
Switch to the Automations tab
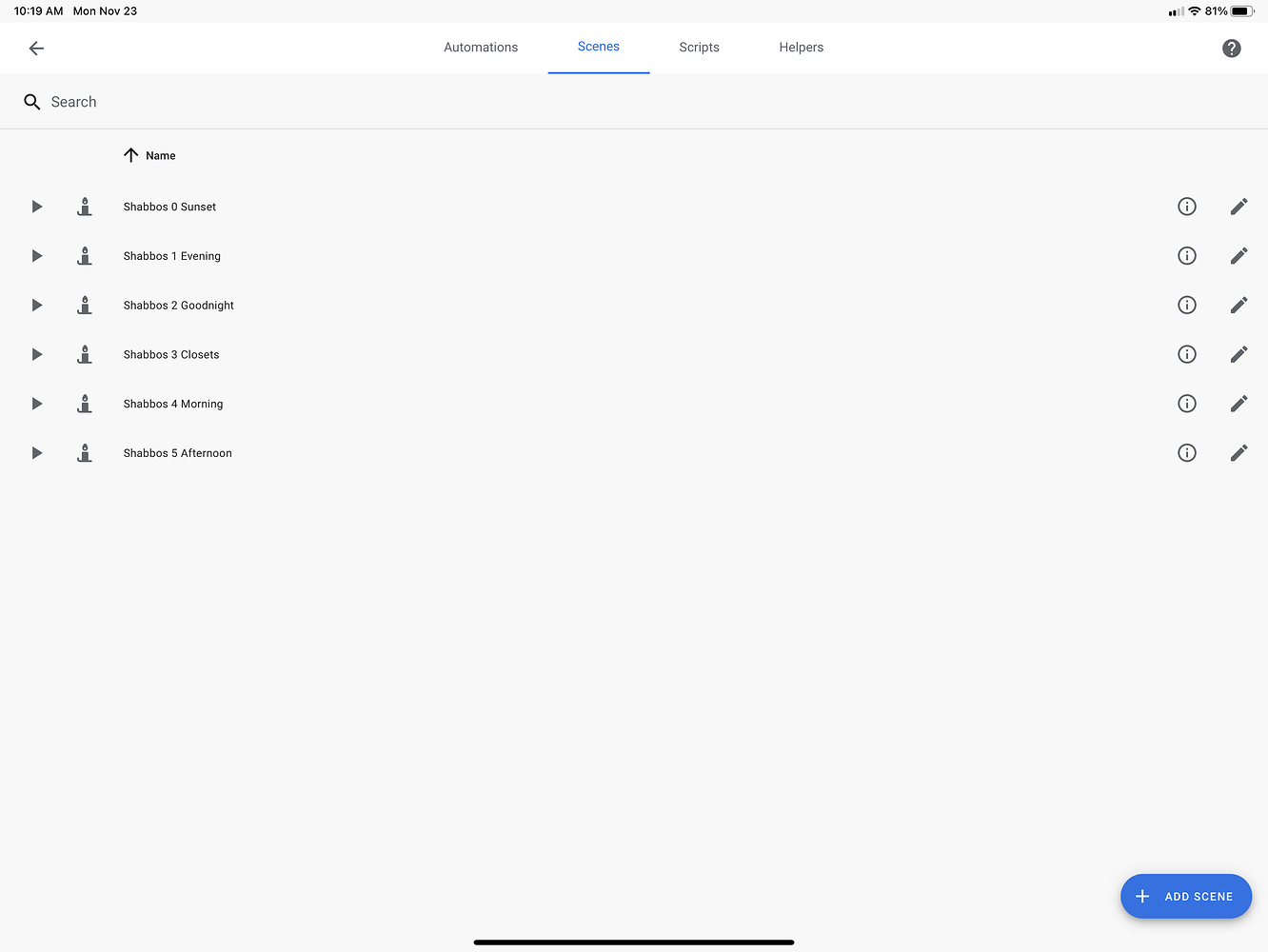[x=481, y=47]
